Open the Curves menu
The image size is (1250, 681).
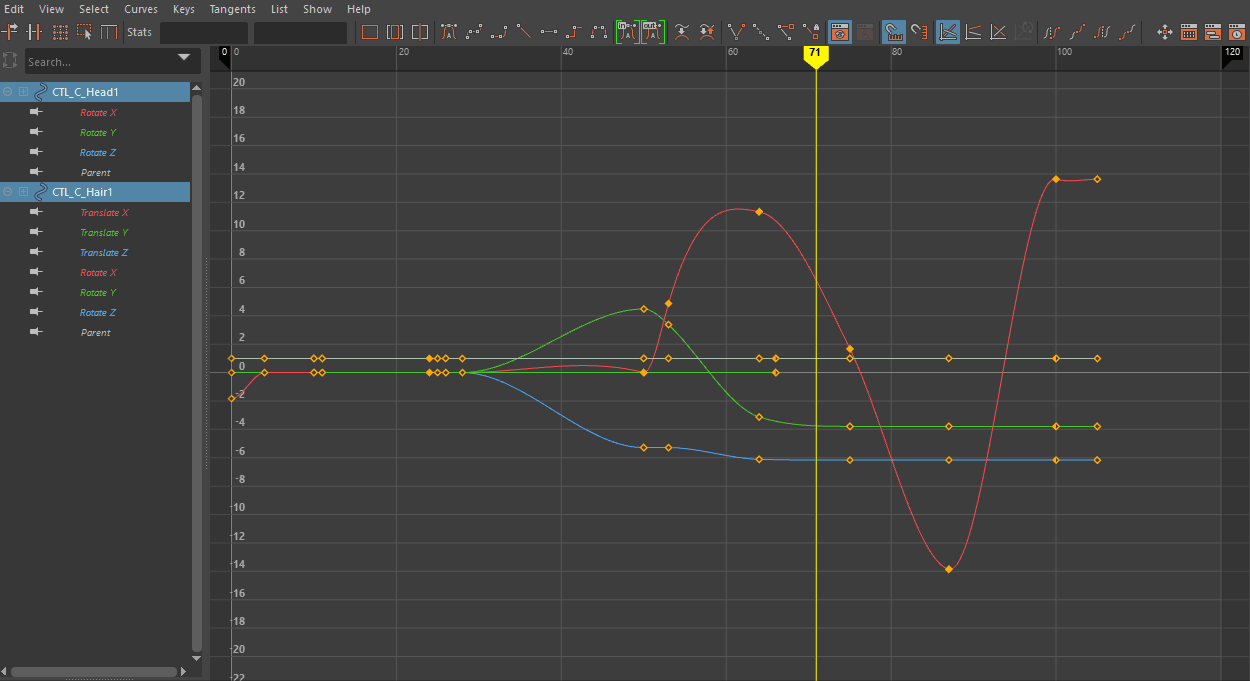click(141, 9)
